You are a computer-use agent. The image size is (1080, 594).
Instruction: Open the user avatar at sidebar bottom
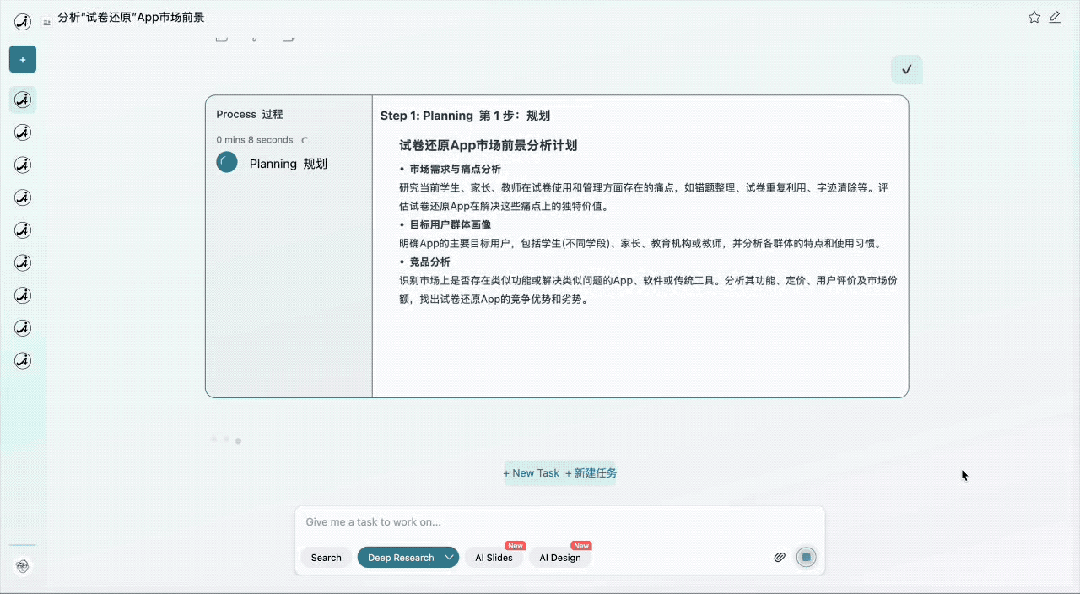[22, 566]
